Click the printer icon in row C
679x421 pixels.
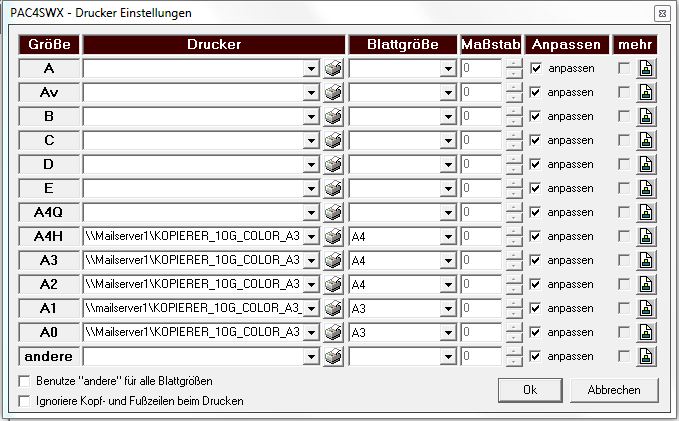click(x=333, y=140)
